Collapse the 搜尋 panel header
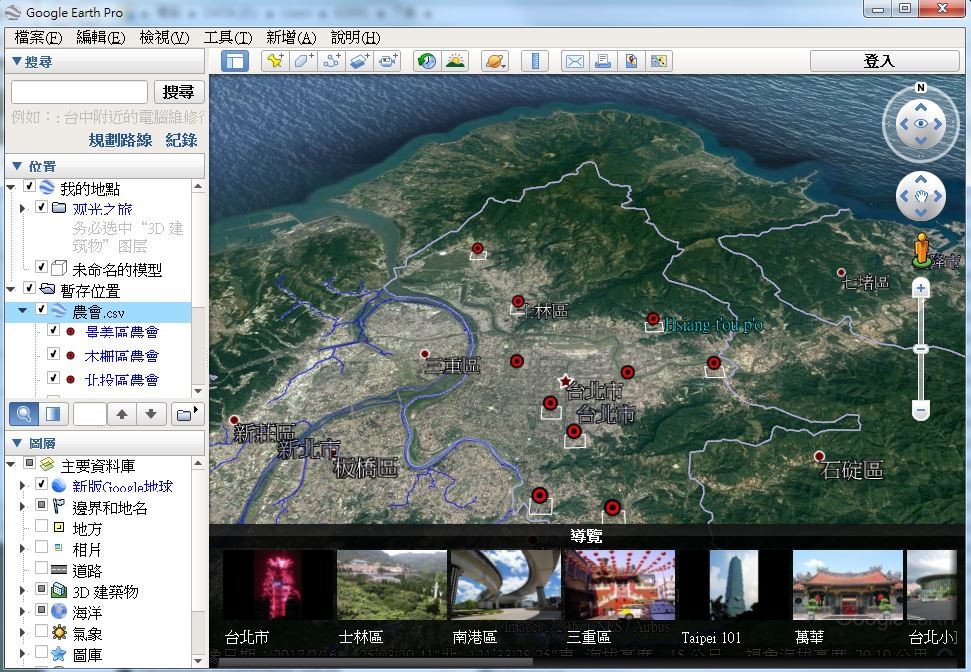This screenshot has height=672, width=971. pyautogui.click(x=104, y=61)
